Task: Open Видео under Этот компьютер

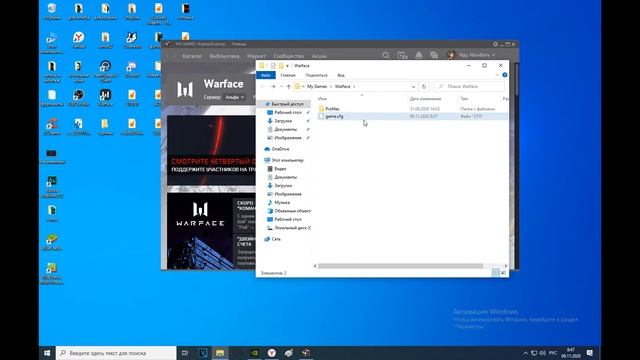Action: [280, 169]
